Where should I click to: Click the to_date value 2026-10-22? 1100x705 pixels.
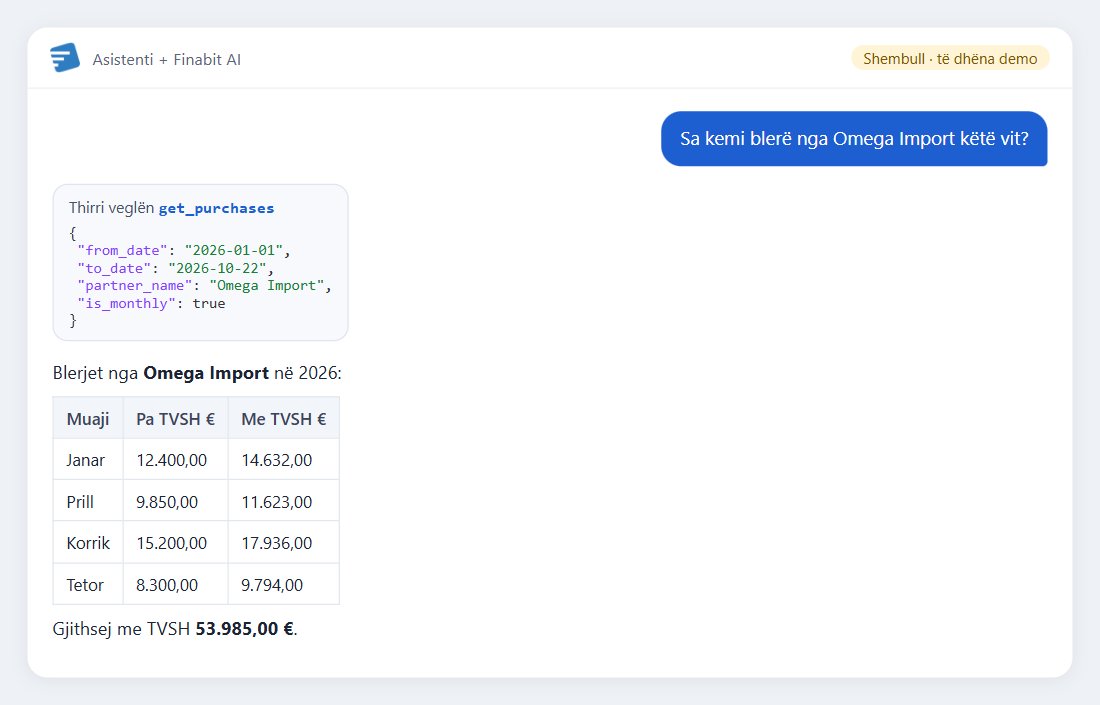point(217,268)
